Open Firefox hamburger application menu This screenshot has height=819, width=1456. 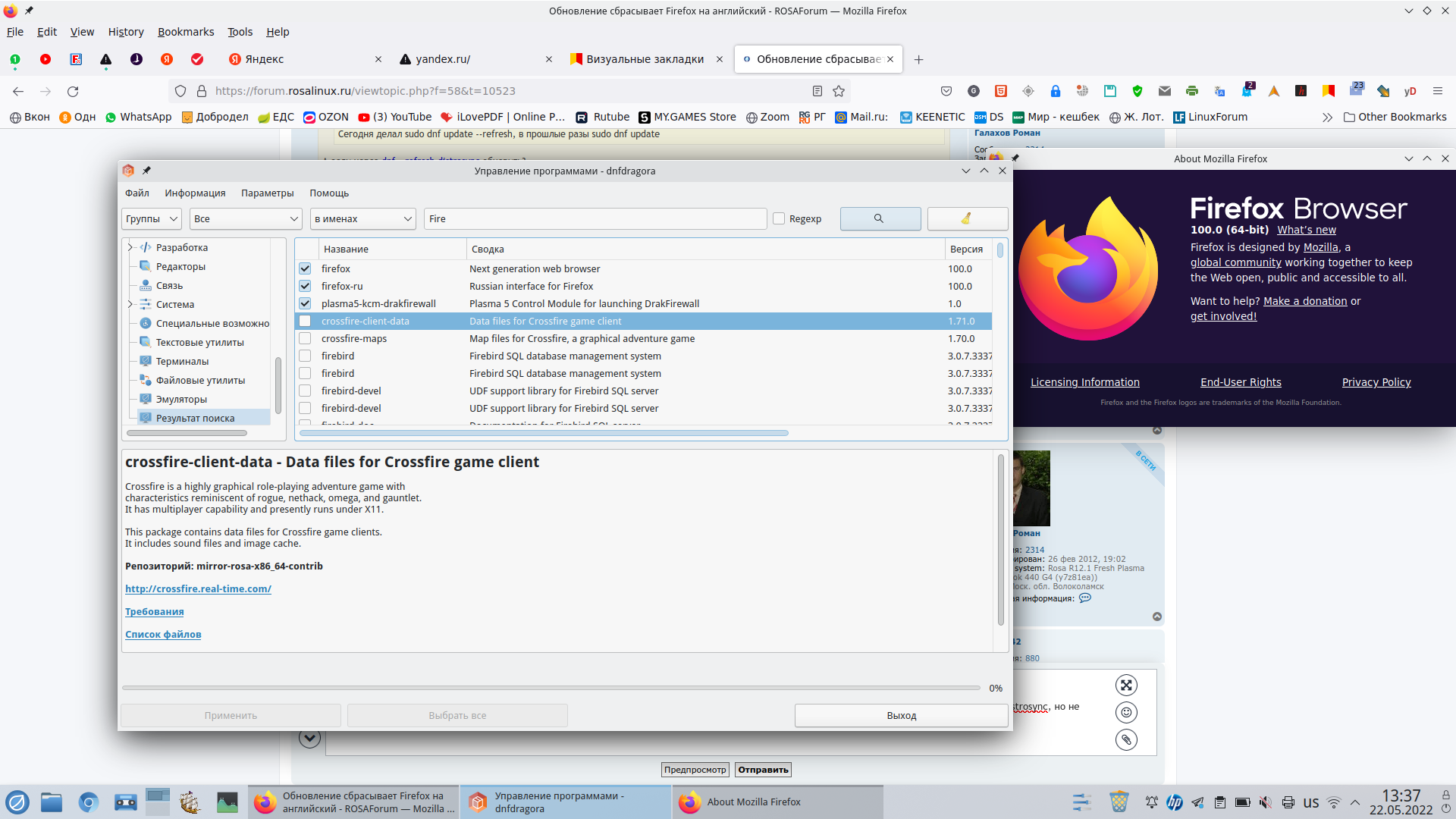(1437, 91)
